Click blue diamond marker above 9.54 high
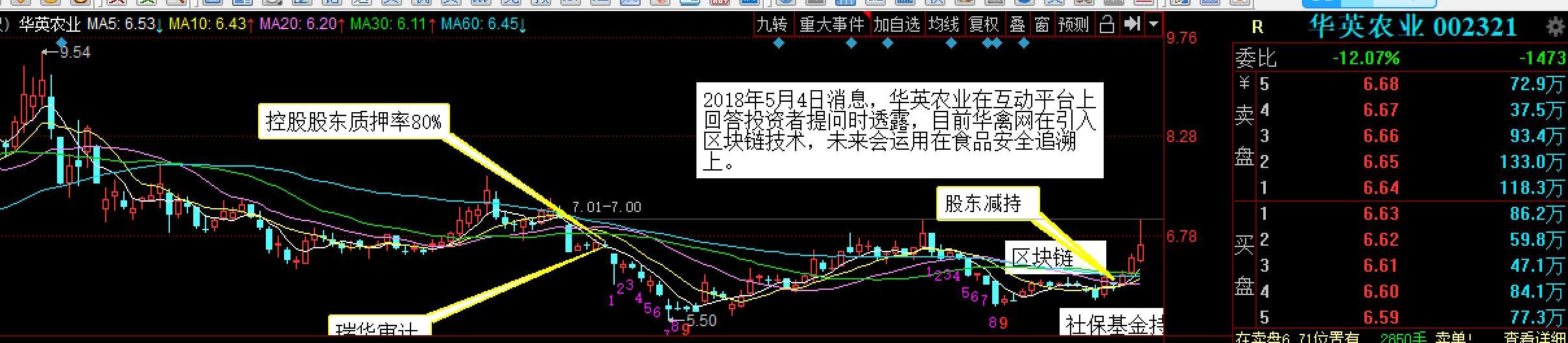Viewport: 1568px width, 343px height. click(62, 43)
